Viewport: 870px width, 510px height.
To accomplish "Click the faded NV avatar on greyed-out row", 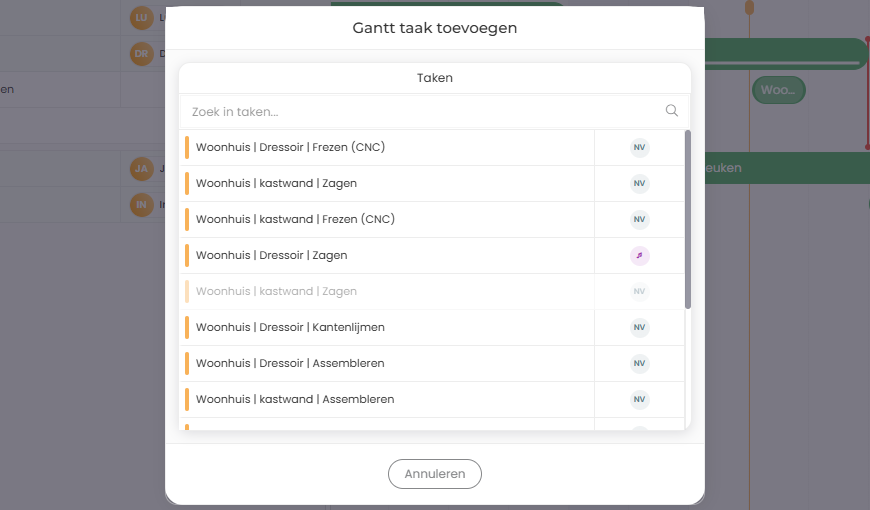I will (640, 292).
